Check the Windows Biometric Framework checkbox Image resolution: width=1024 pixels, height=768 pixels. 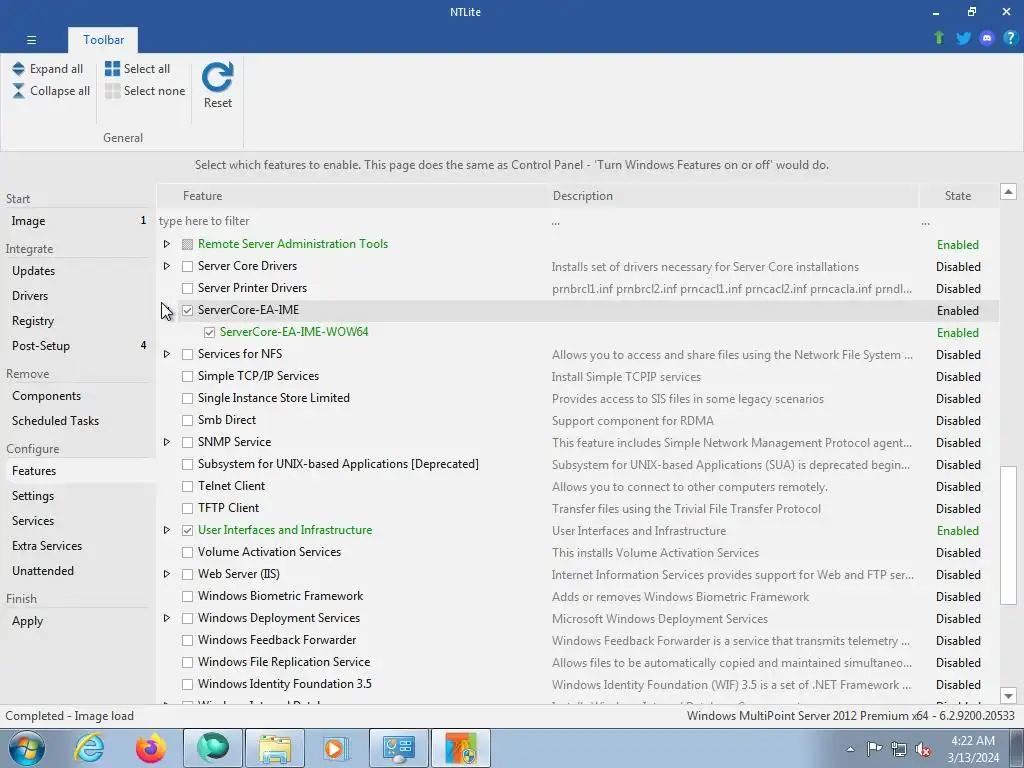[x=187, y=596]
